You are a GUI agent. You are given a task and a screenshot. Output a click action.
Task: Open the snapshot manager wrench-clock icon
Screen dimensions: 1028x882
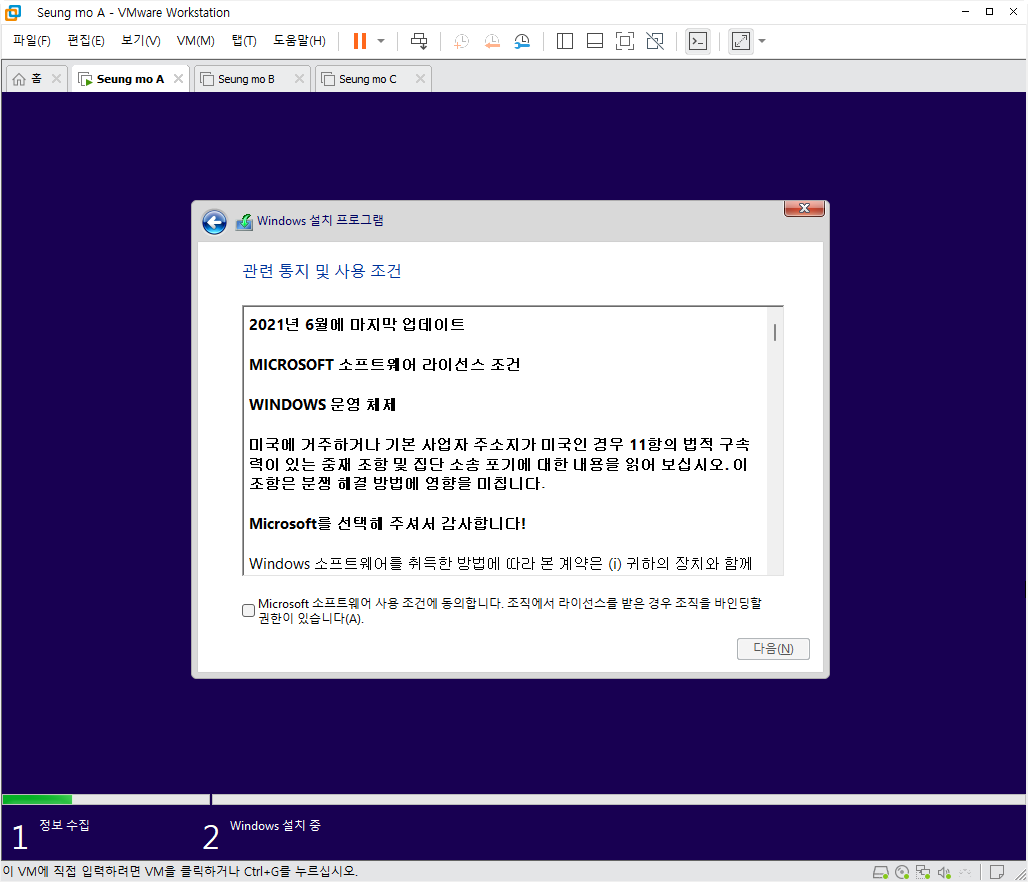click(523, 41)
